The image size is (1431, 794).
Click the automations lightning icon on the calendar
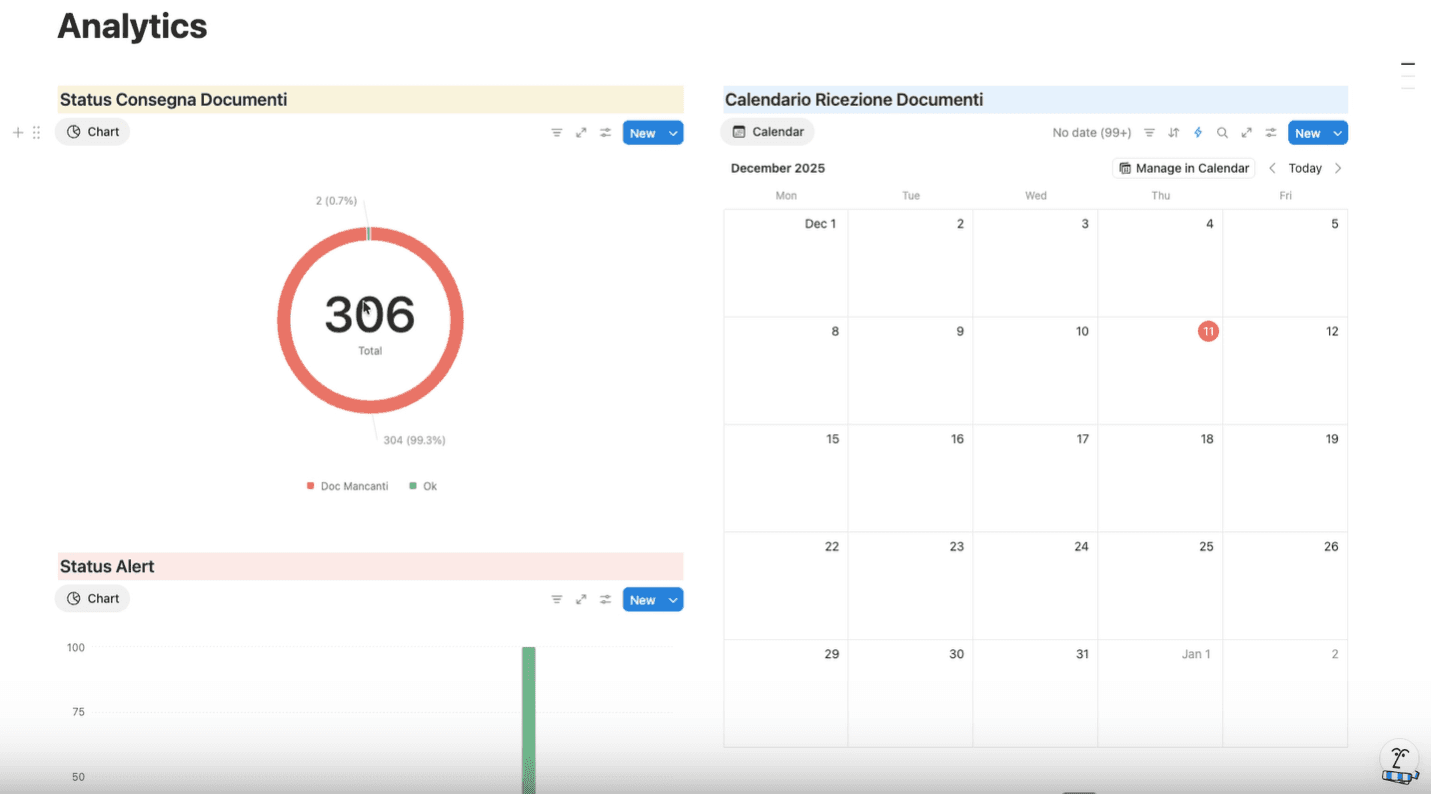pyautogui.click(x=1197, y=132)
